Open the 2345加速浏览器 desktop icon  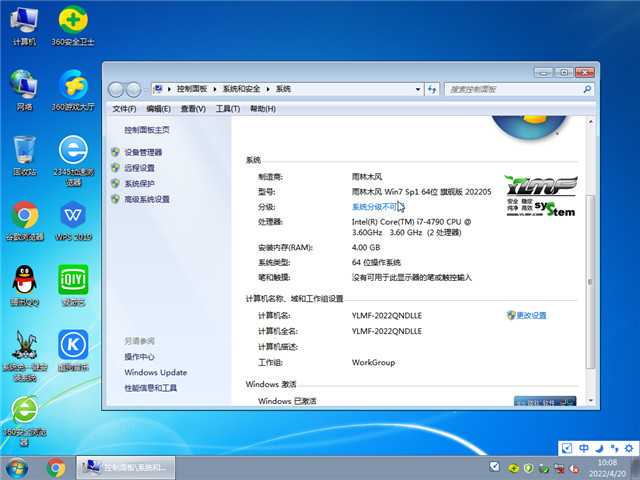point(73,160)
